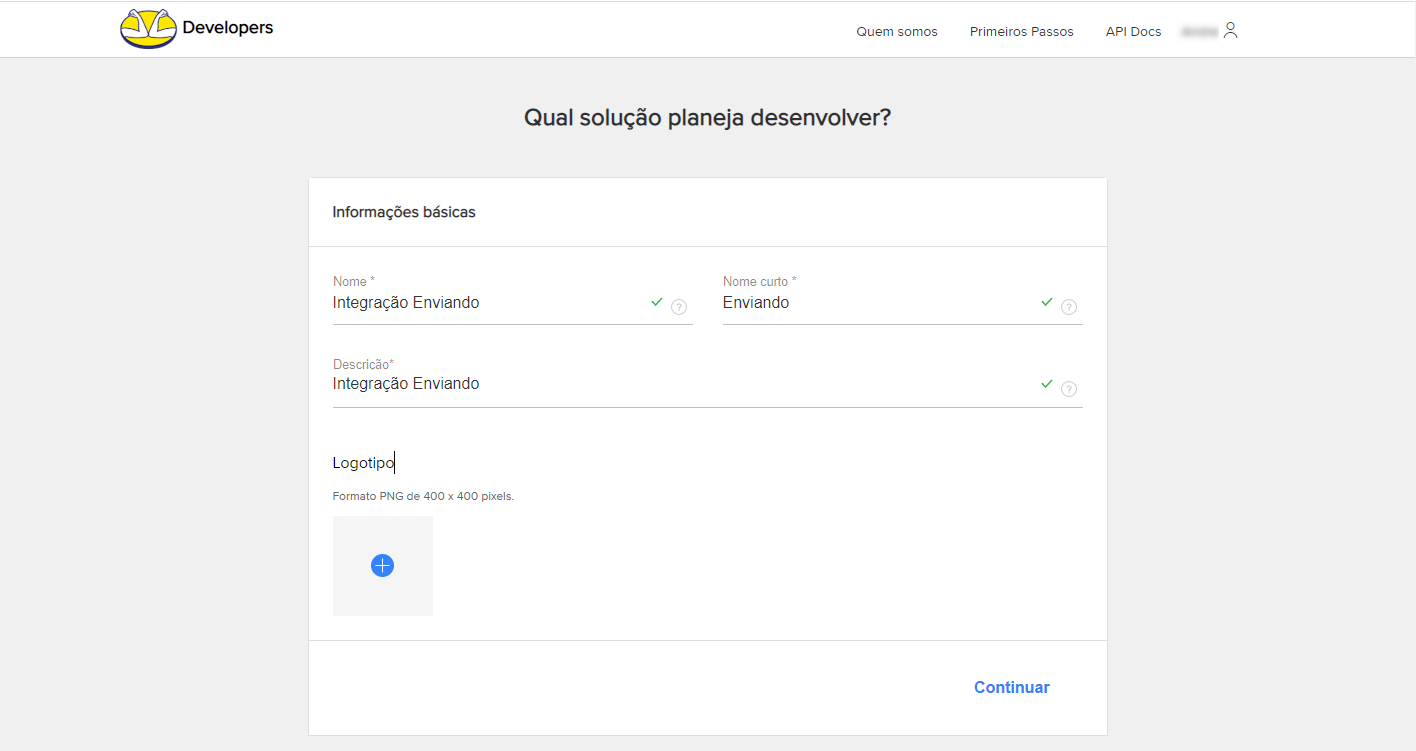Open the Quem somos menu item
1416x751 pixels.
click(897, 32)
